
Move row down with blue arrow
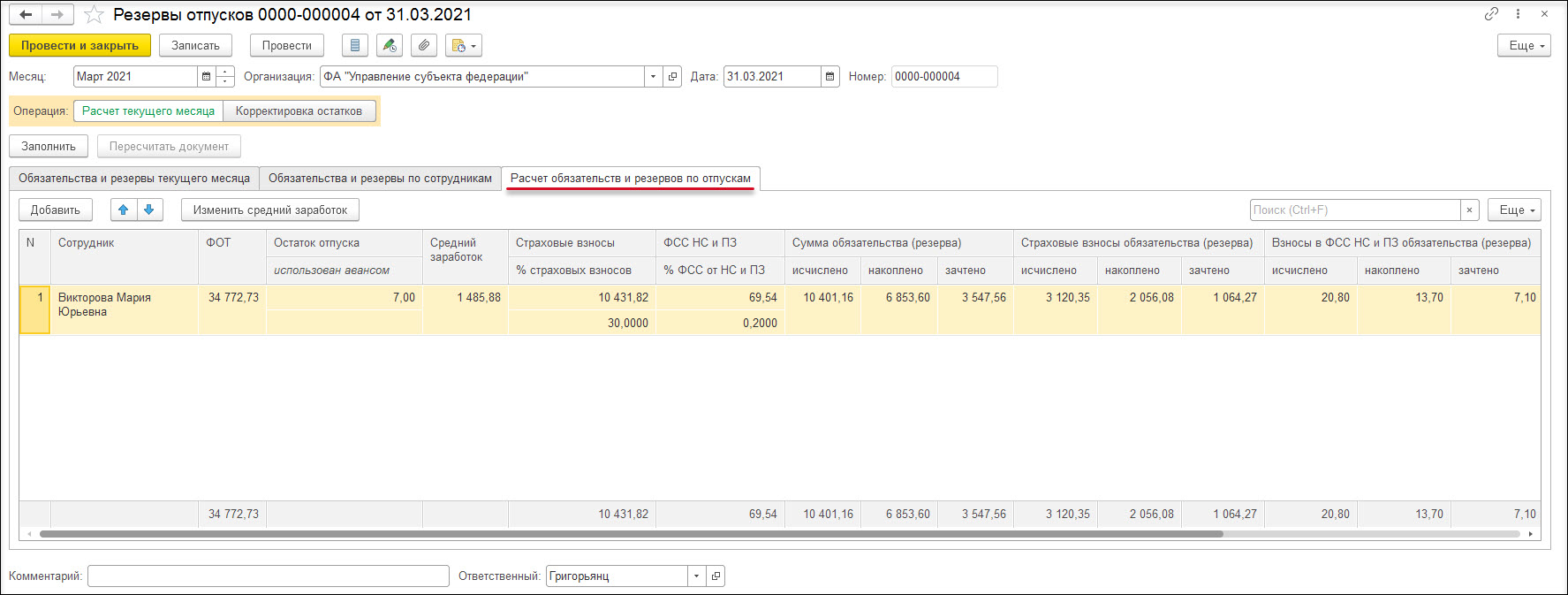(x=149, y=210)
